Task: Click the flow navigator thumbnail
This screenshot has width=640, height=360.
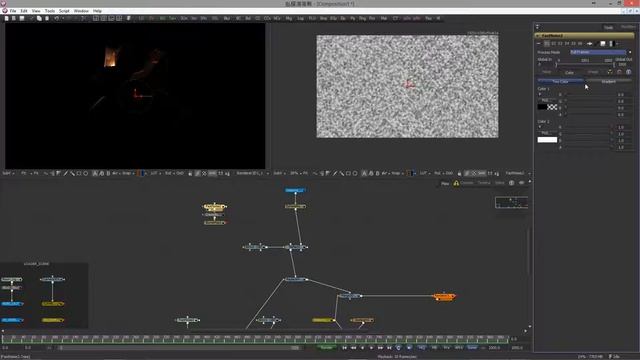Action: pos(511,202)
